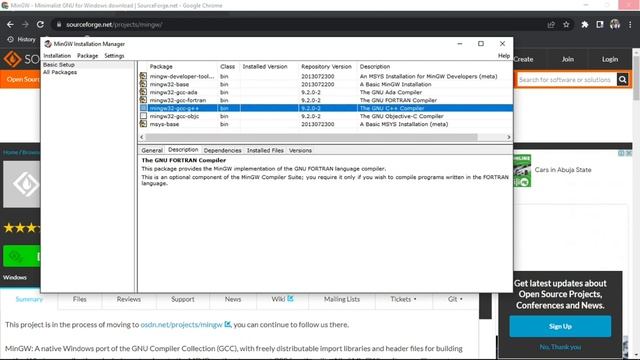Select All Packages in the left pane
The height and width of the screenshot is (360, 640).
pyautogui.click(x=60, y=72)
